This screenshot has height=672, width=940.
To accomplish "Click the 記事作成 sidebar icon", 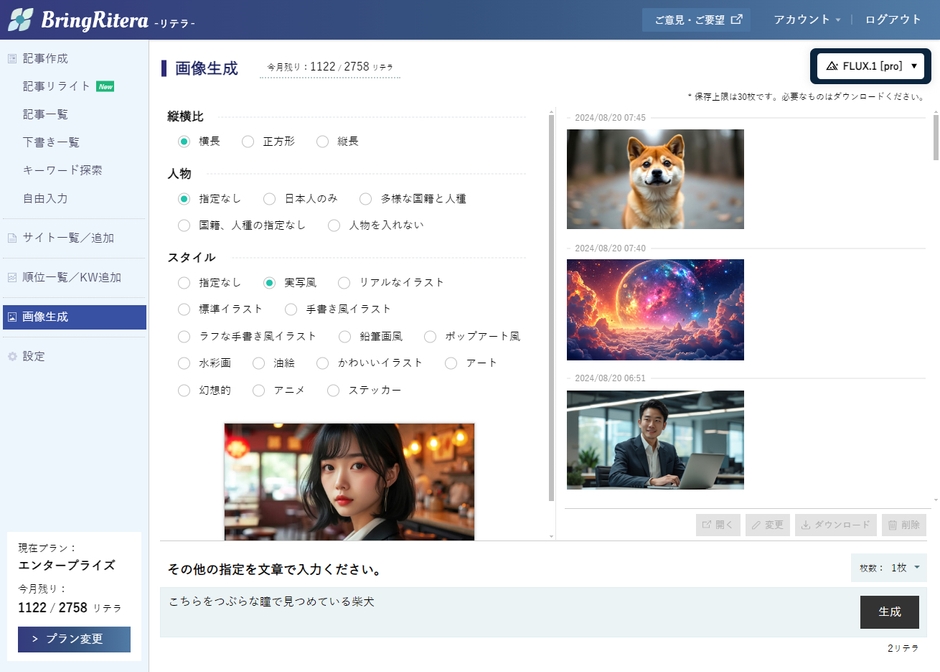I will 12,59.
